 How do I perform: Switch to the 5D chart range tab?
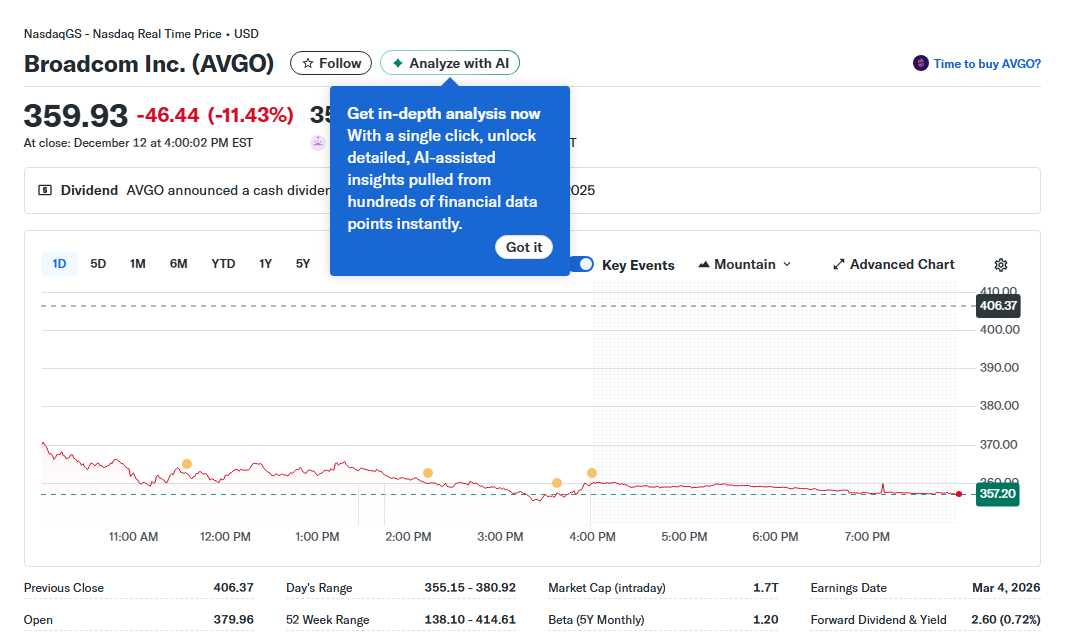coord(98,263)
